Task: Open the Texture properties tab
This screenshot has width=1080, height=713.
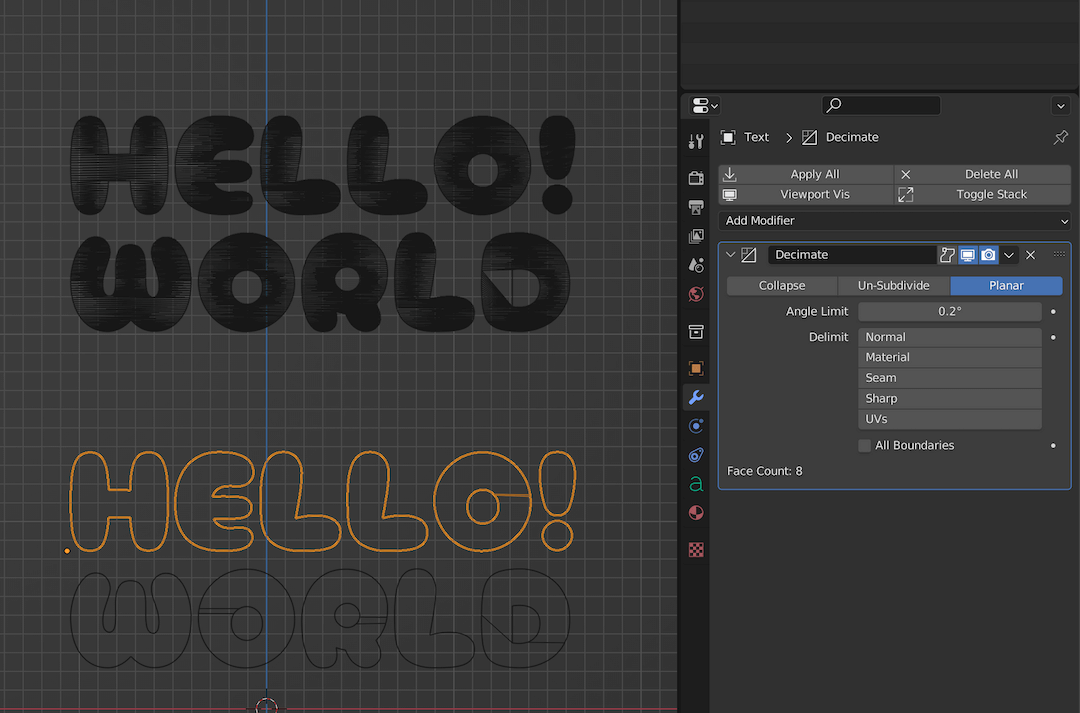Action: coord(696,549)
